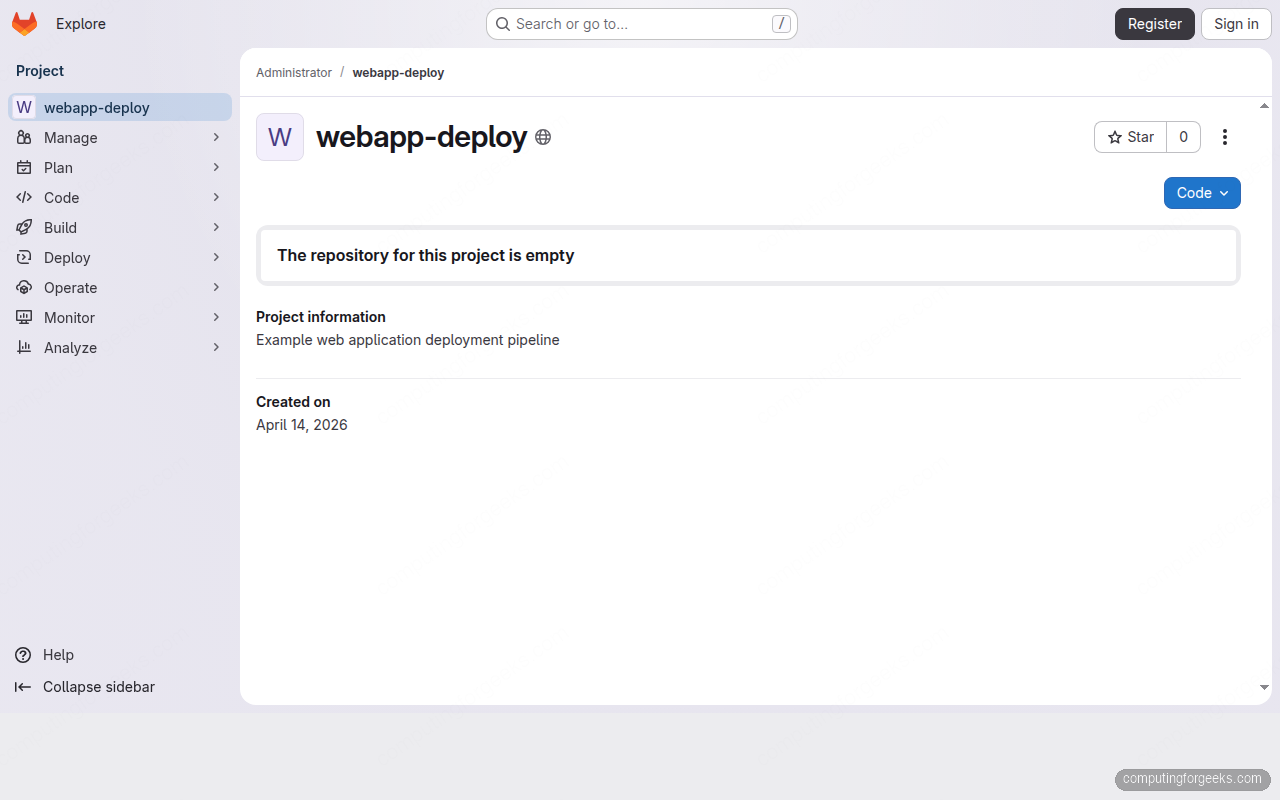Star the webapp-deploy project
This screenshot has height=800, width=1280.
click(x=1130, y=137)
